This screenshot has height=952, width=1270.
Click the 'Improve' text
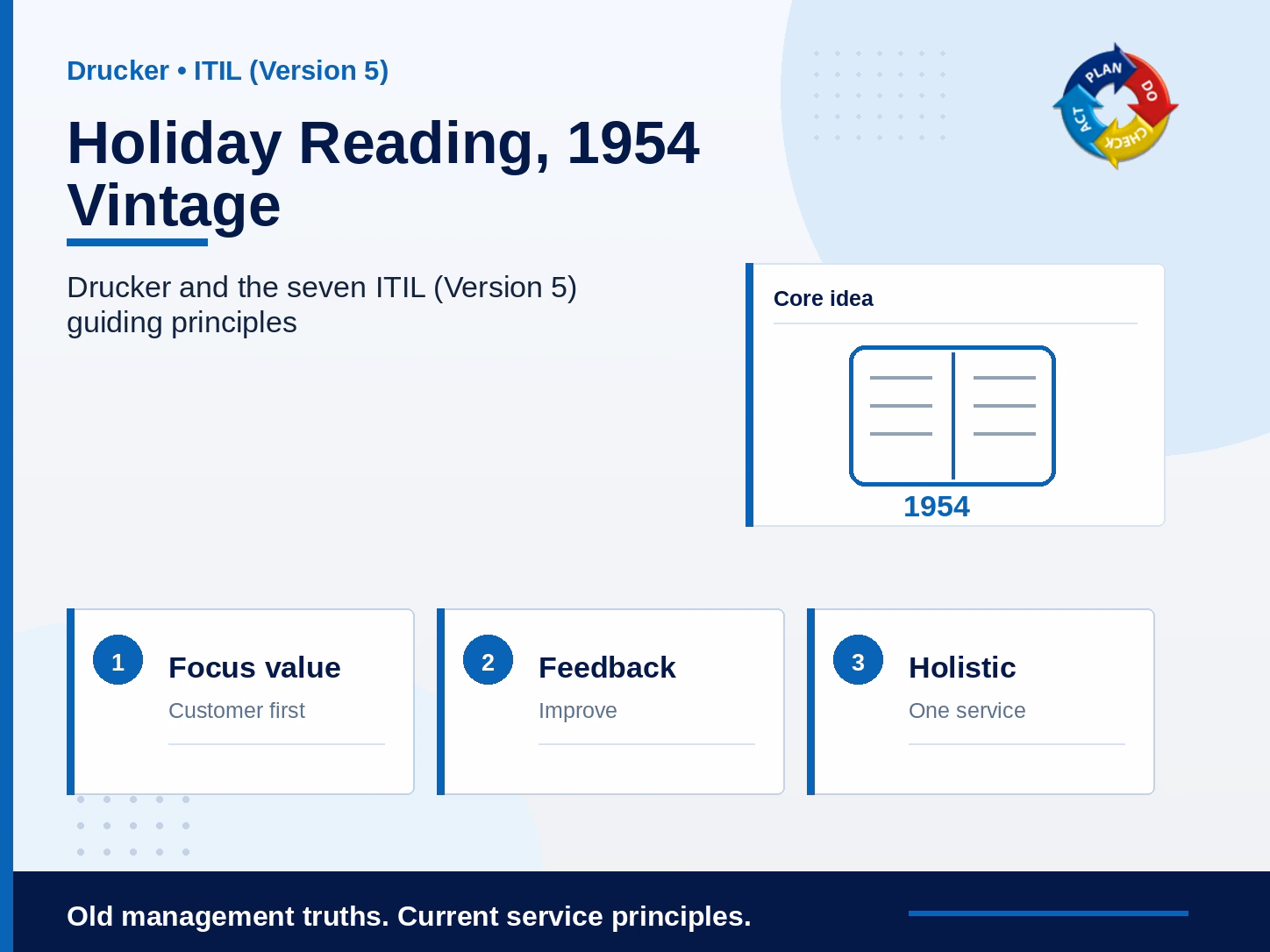click(577, 710)
